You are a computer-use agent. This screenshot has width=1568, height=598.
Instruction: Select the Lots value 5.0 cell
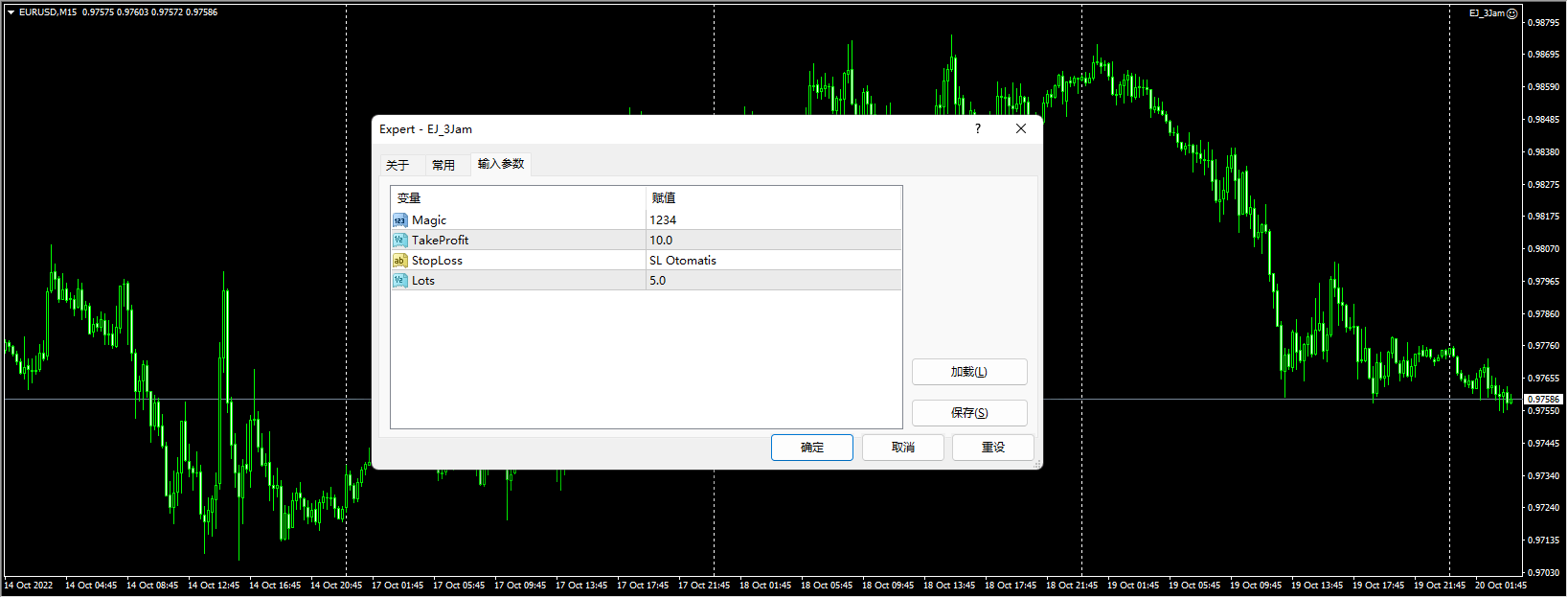(773, 281)
